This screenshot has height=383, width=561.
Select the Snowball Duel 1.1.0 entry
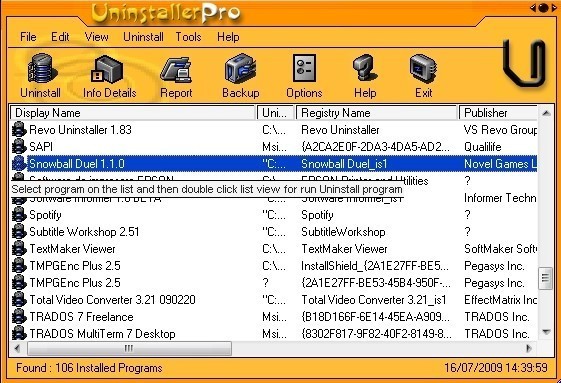(274, 164)
